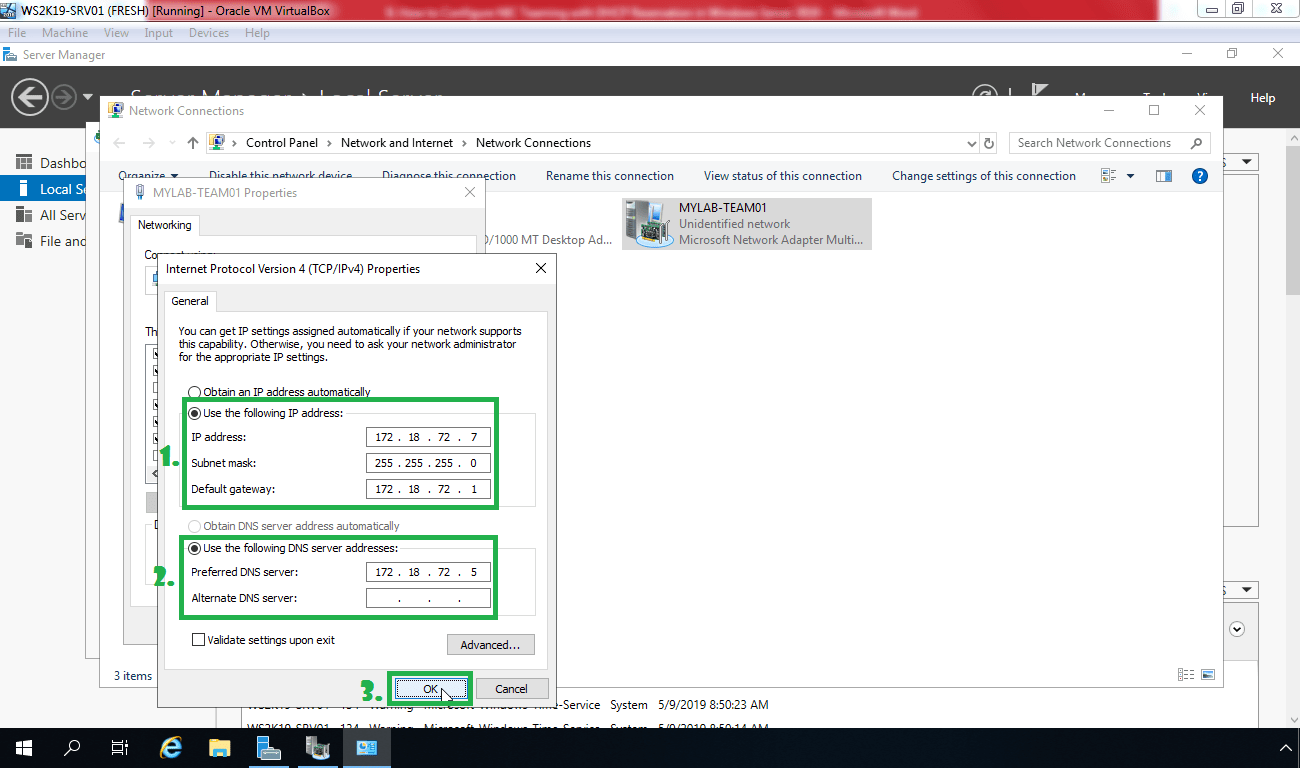Select Use the following IP address
The height and width of the screenshot is (768, 1300).
[x=195, y=413]
